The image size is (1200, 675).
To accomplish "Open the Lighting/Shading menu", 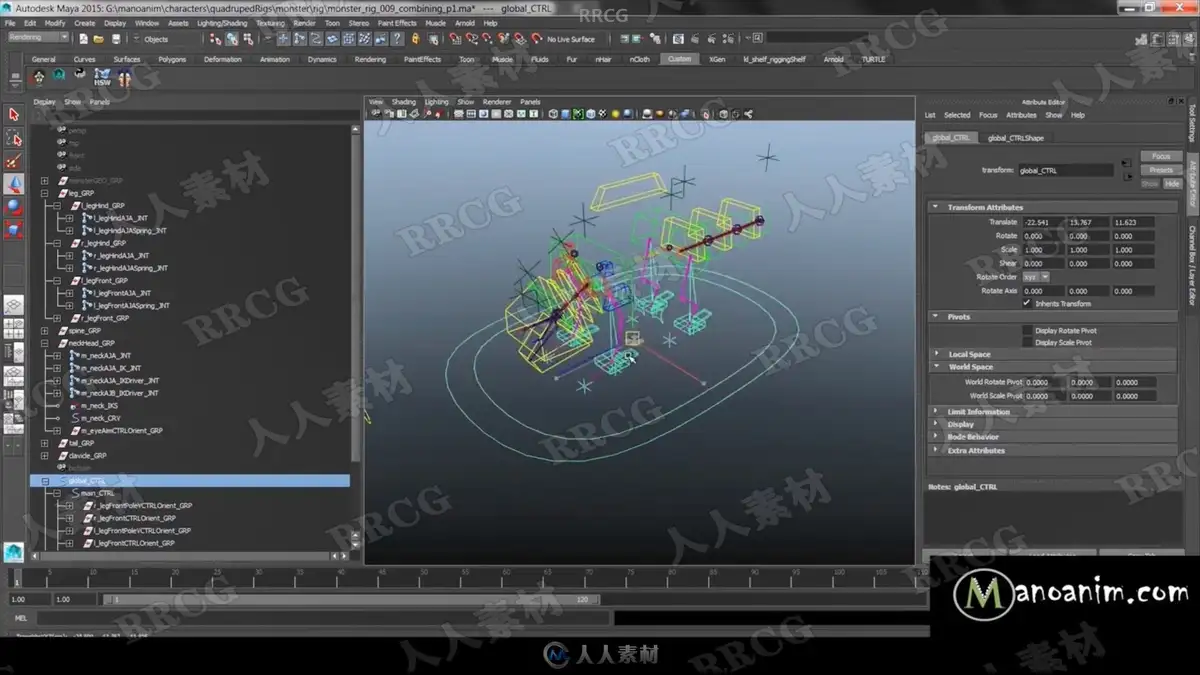I will coord(222,23).
